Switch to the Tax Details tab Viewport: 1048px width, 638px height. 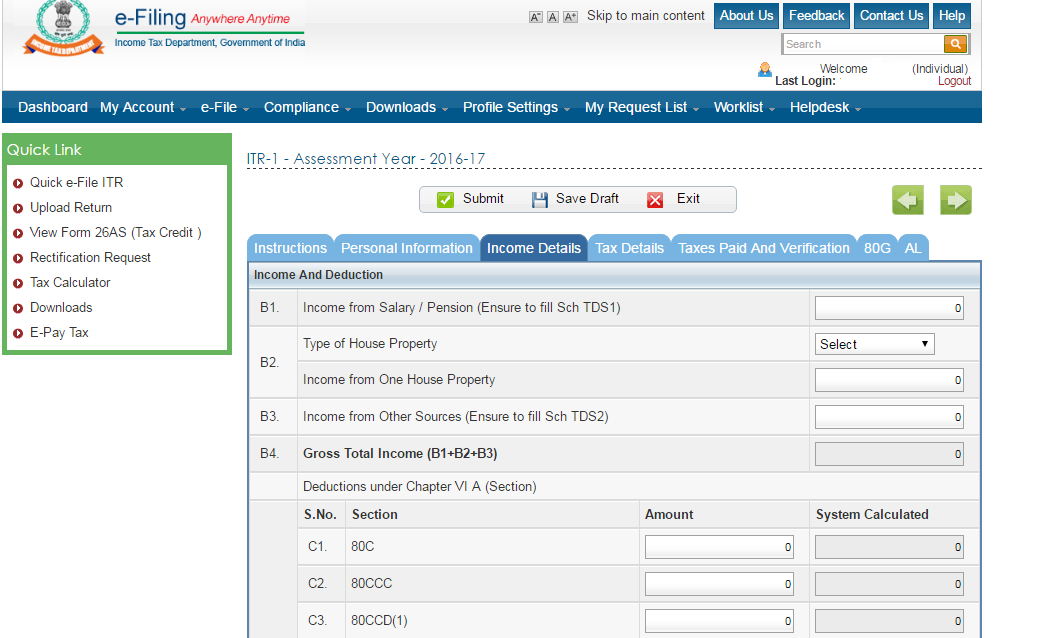click(x=629, y=248)
